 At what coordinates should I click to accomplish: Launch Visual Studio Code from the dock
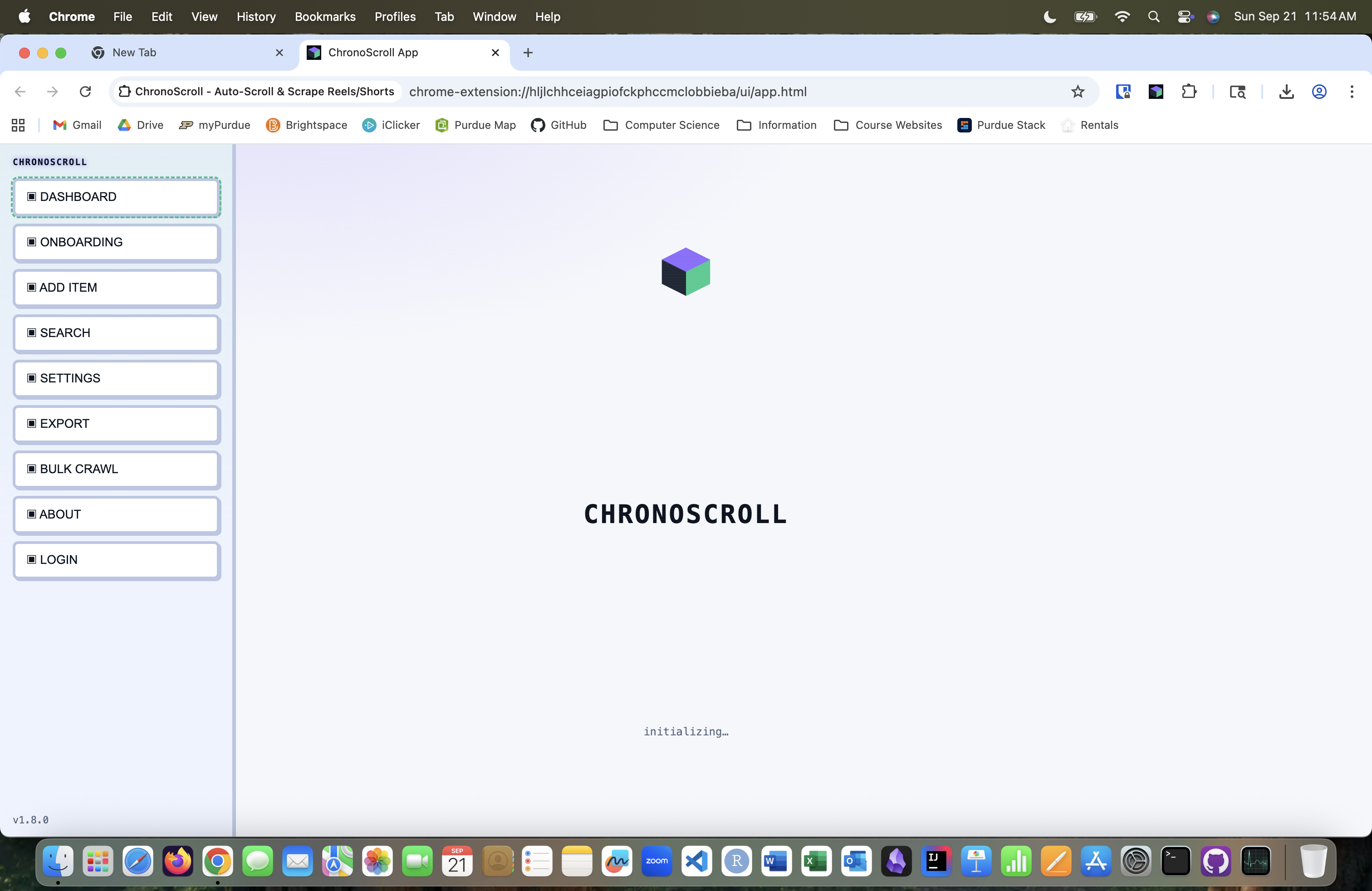tap(696, 862)
